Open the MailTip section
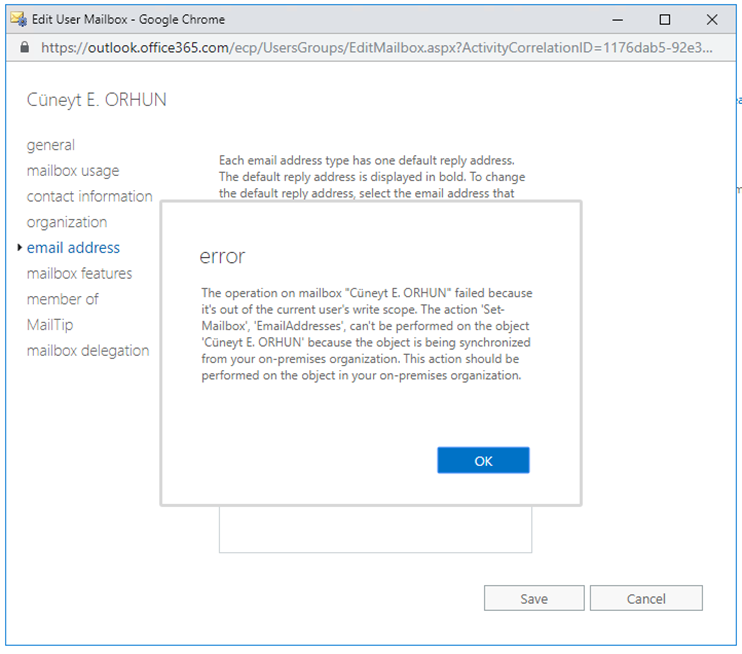742x654 pixels. click(50, 325)
